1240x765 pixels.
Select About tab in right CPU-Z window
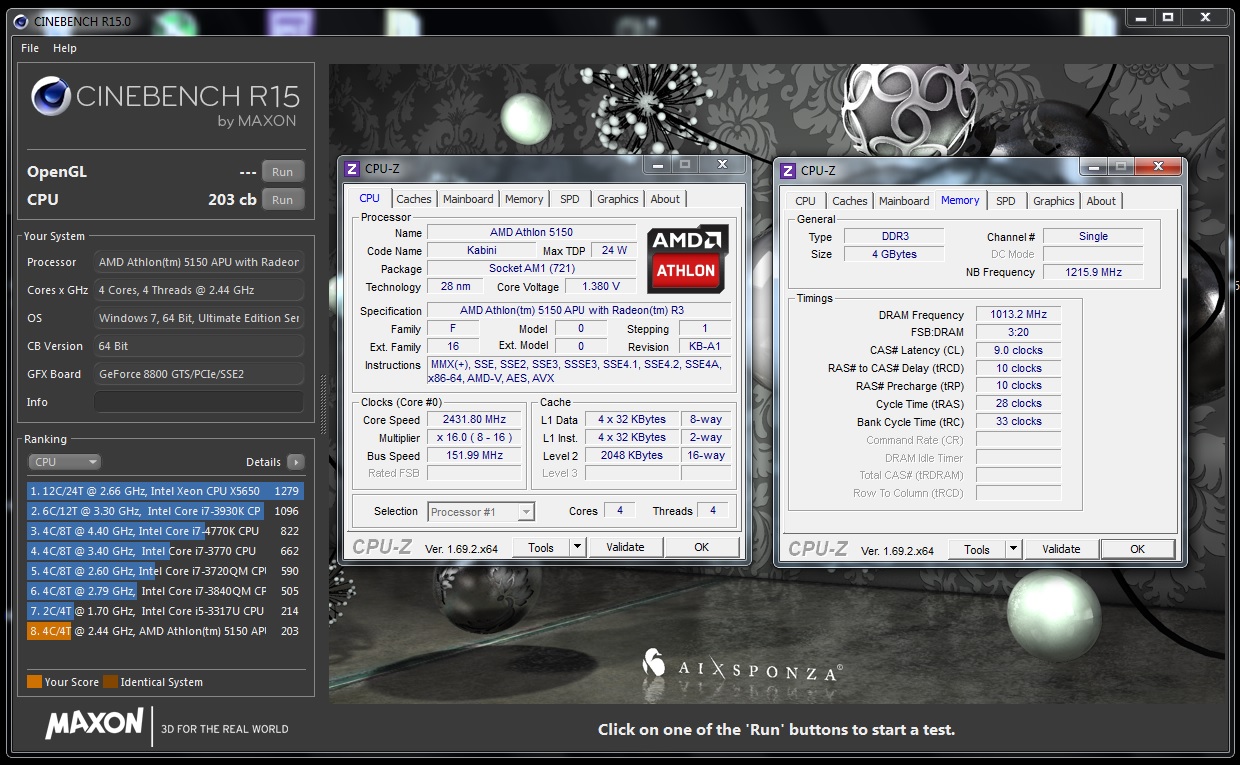coord(1101,201)
